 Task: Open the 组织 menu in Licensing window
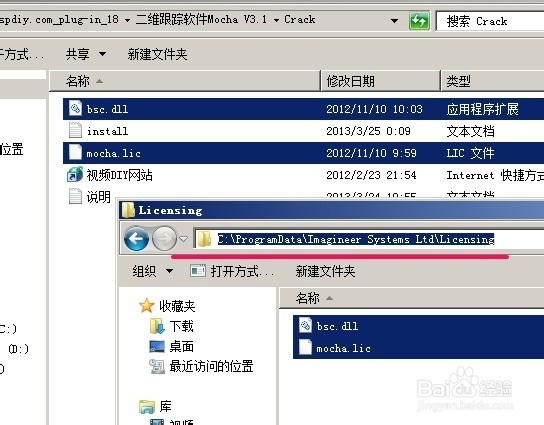click(x=153, y=271)
